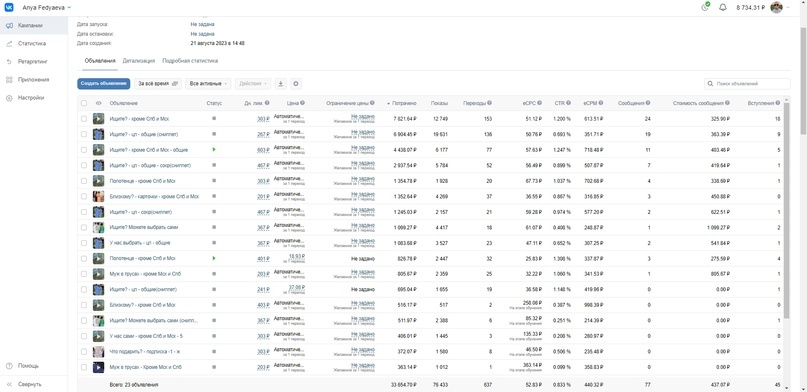Click help icon next to CTR header

pyautogui.click(x=569, y=103)
